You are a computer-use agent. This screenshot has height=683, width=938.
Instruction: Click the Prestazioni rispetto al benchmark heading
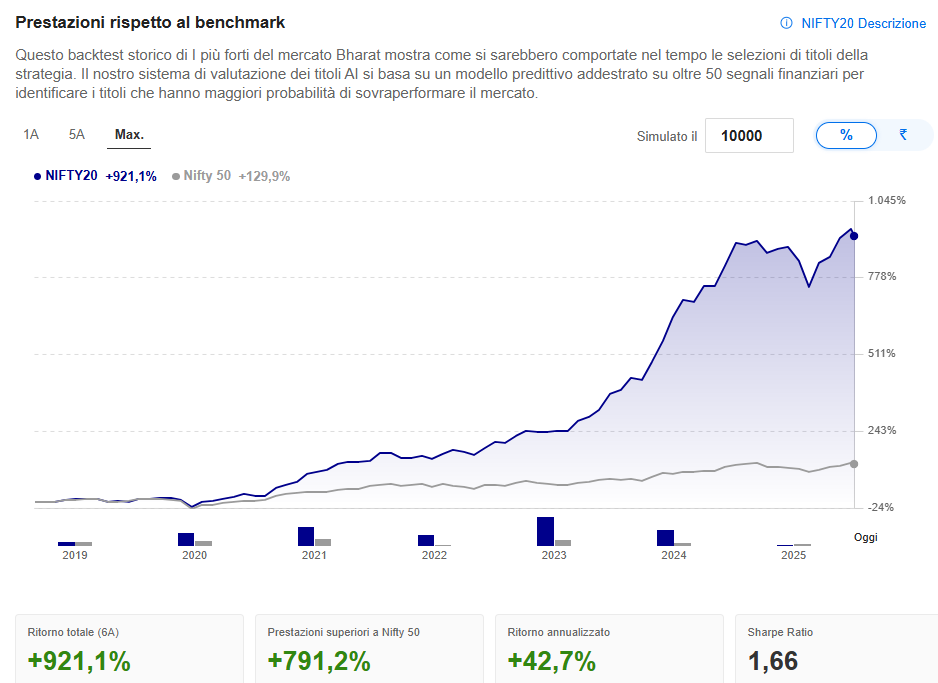[x=150, y=22]
